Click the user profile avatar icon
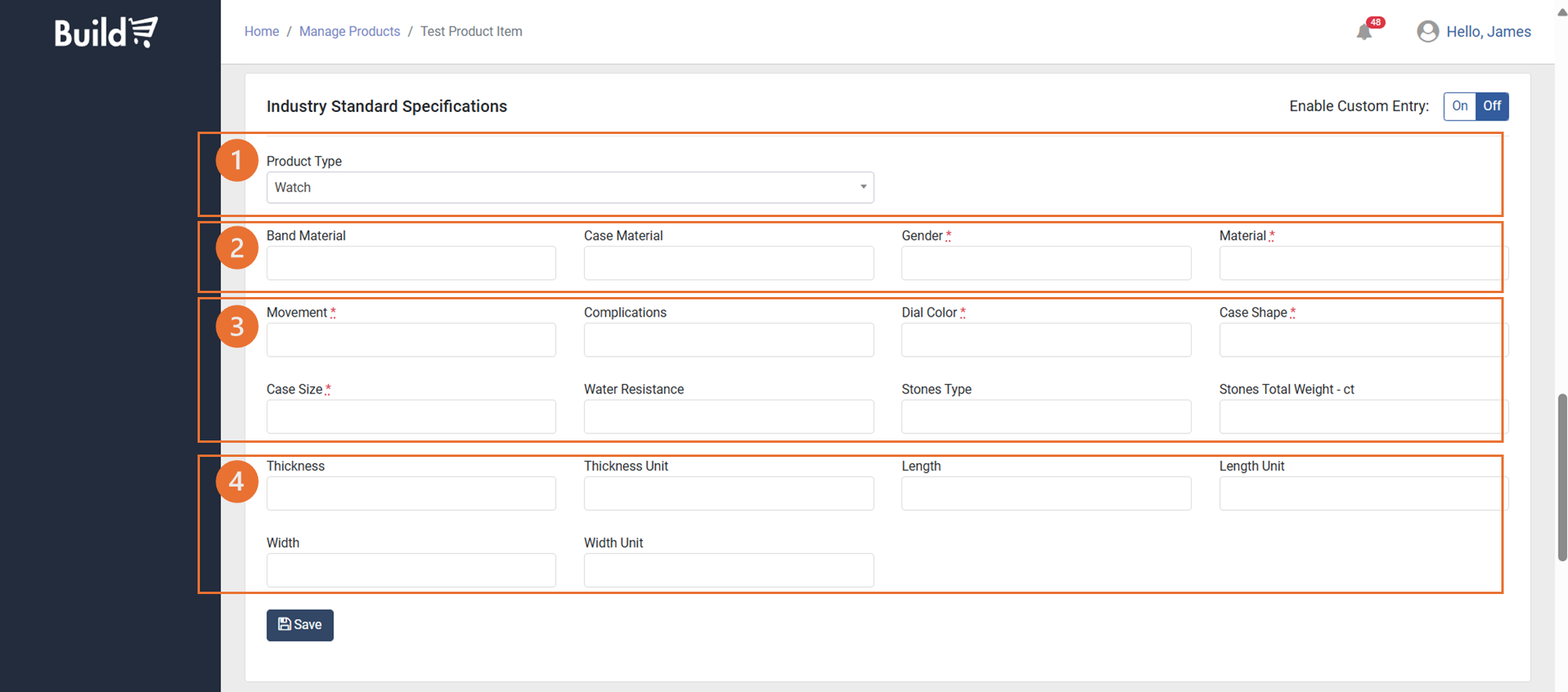This screenshot has height=692, width=1568. click(x=1428, y=31)
